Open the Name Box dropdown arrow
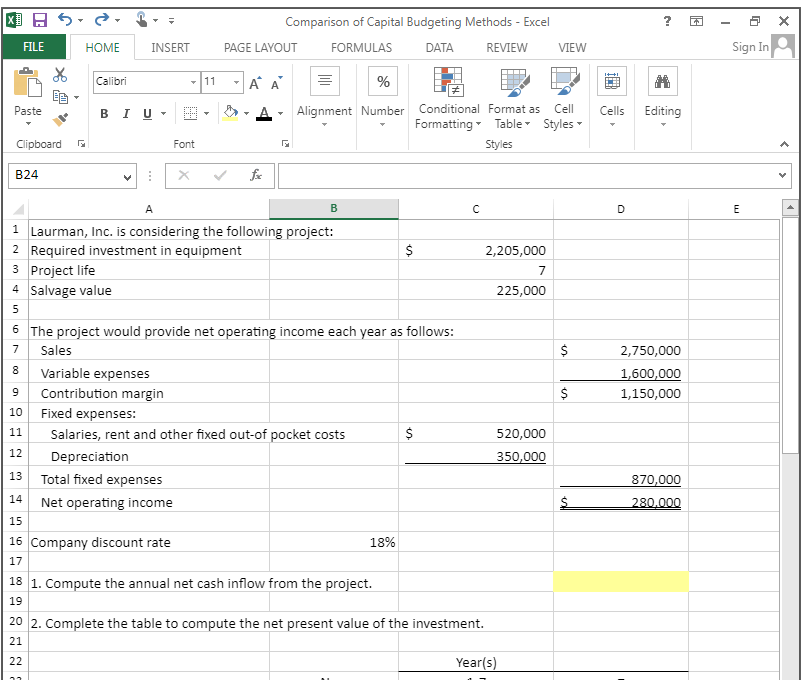 click(127, 177)
